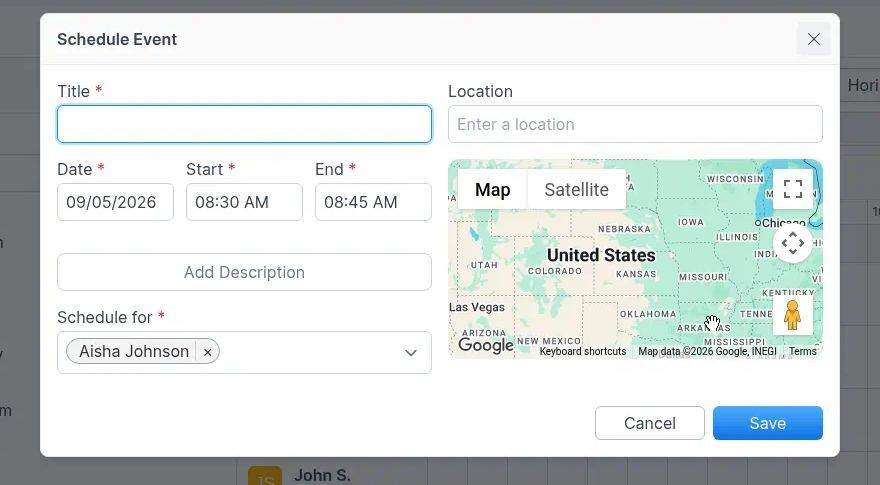Focus the Title input field
Viewport: 880px width, 485px height.
point(244,124)
